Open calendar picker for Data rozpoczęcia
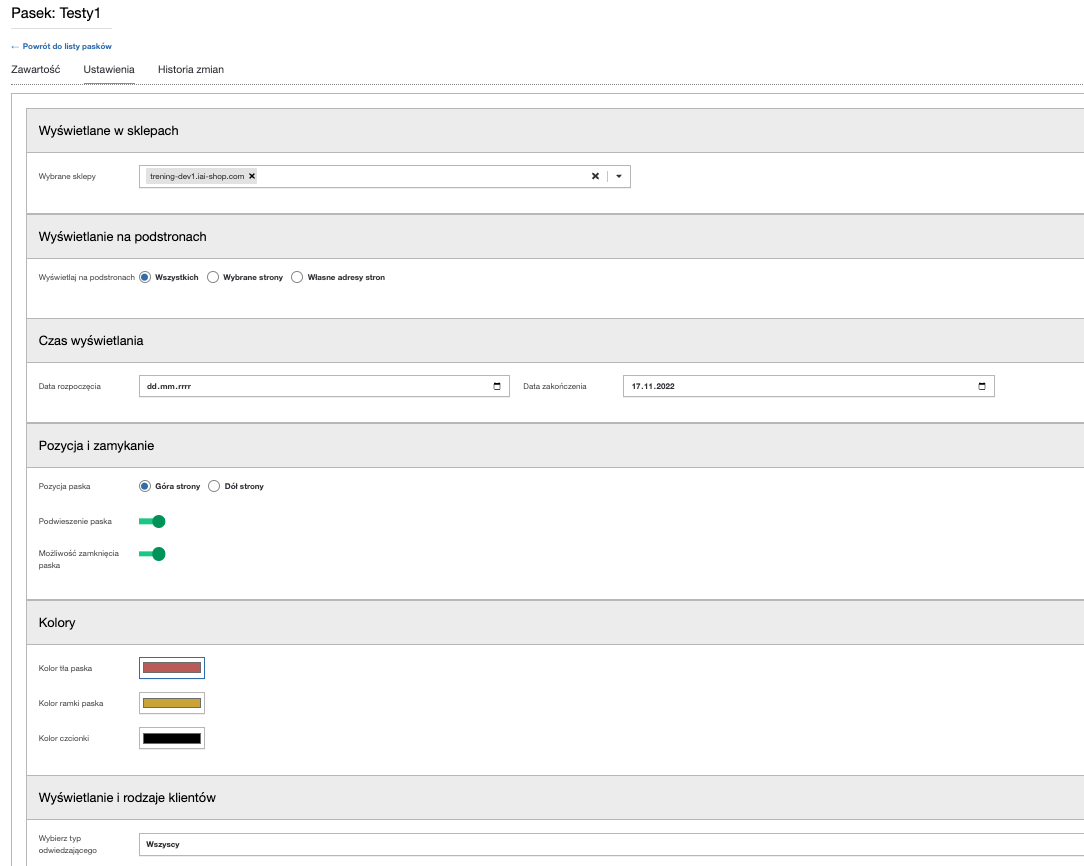The image size is (1084, 866). pos(496,386)
